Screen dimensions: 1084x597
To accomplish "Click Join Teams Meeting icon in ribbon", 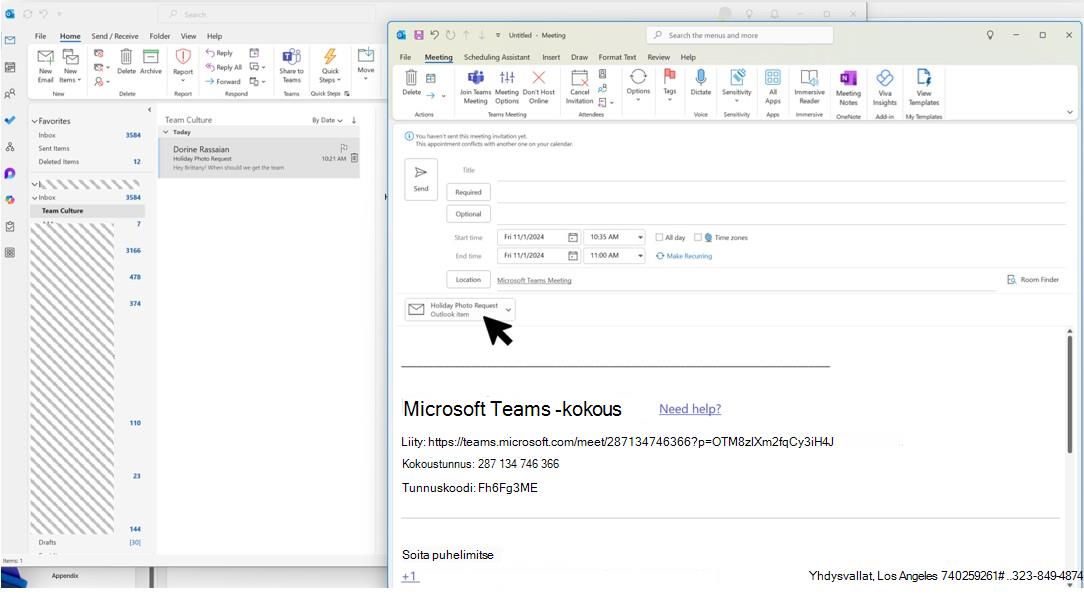I will pyautogui.click(x=476, y=86).
